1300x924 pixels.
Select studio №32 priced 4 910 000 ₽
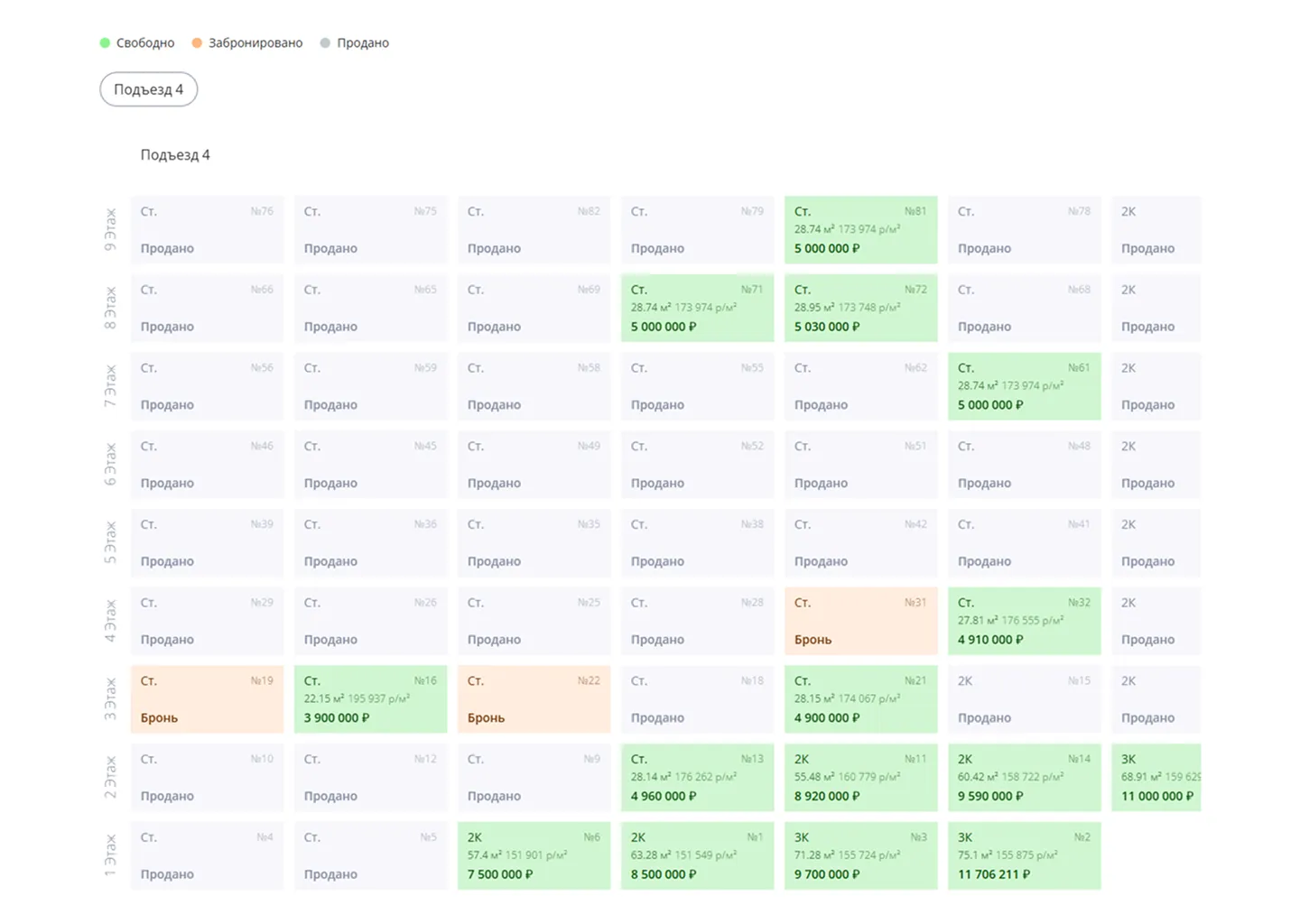[1024, 621]
